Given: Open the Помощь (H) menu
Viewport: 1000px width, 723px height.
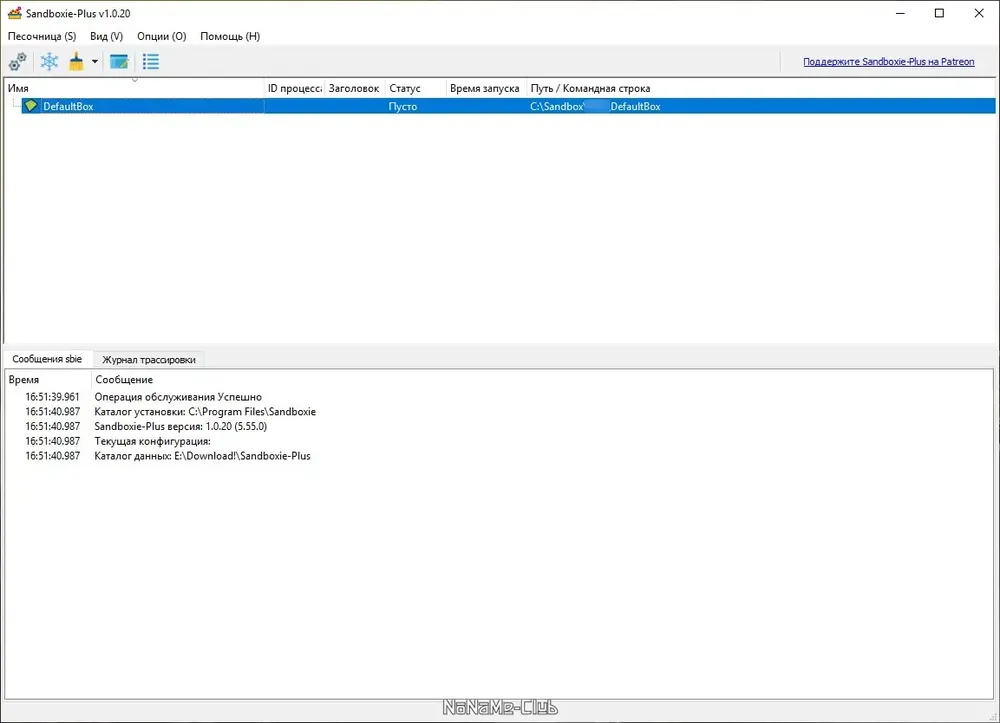Looking at the screenshot, I should [230, 36].
